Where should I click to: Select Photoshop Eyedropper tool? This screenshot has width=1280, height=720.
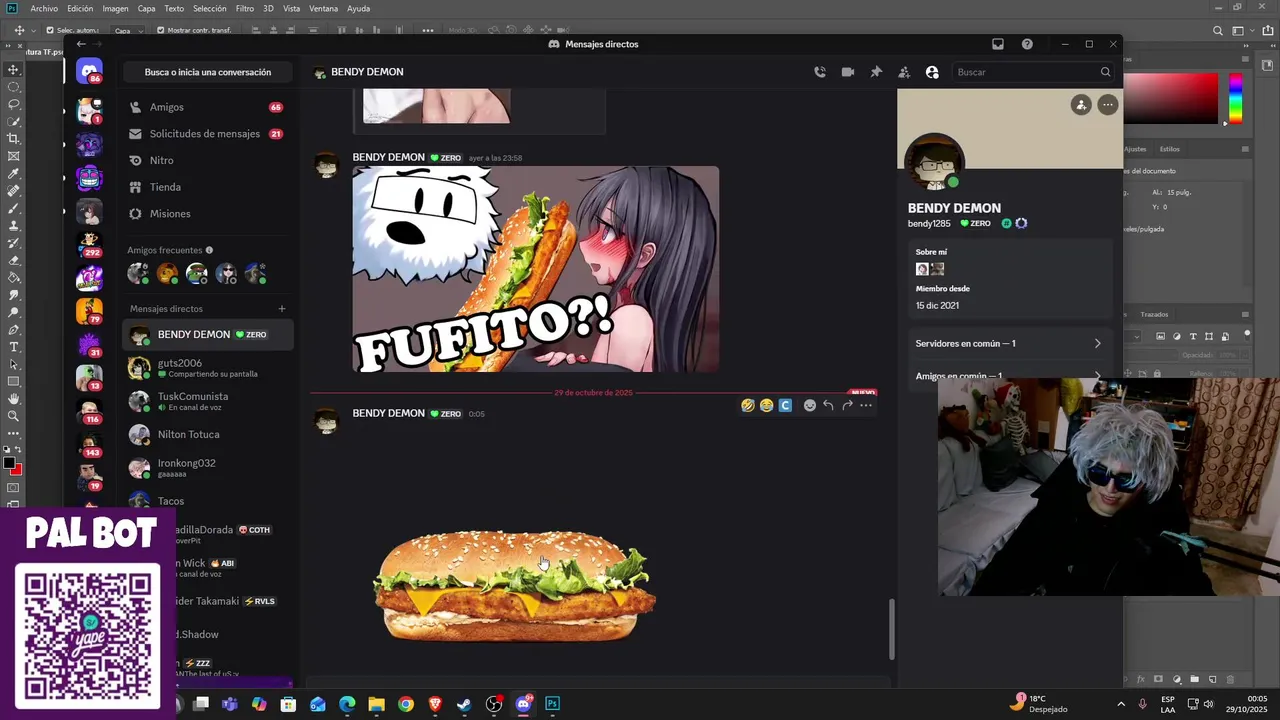(x=14, y=173)
